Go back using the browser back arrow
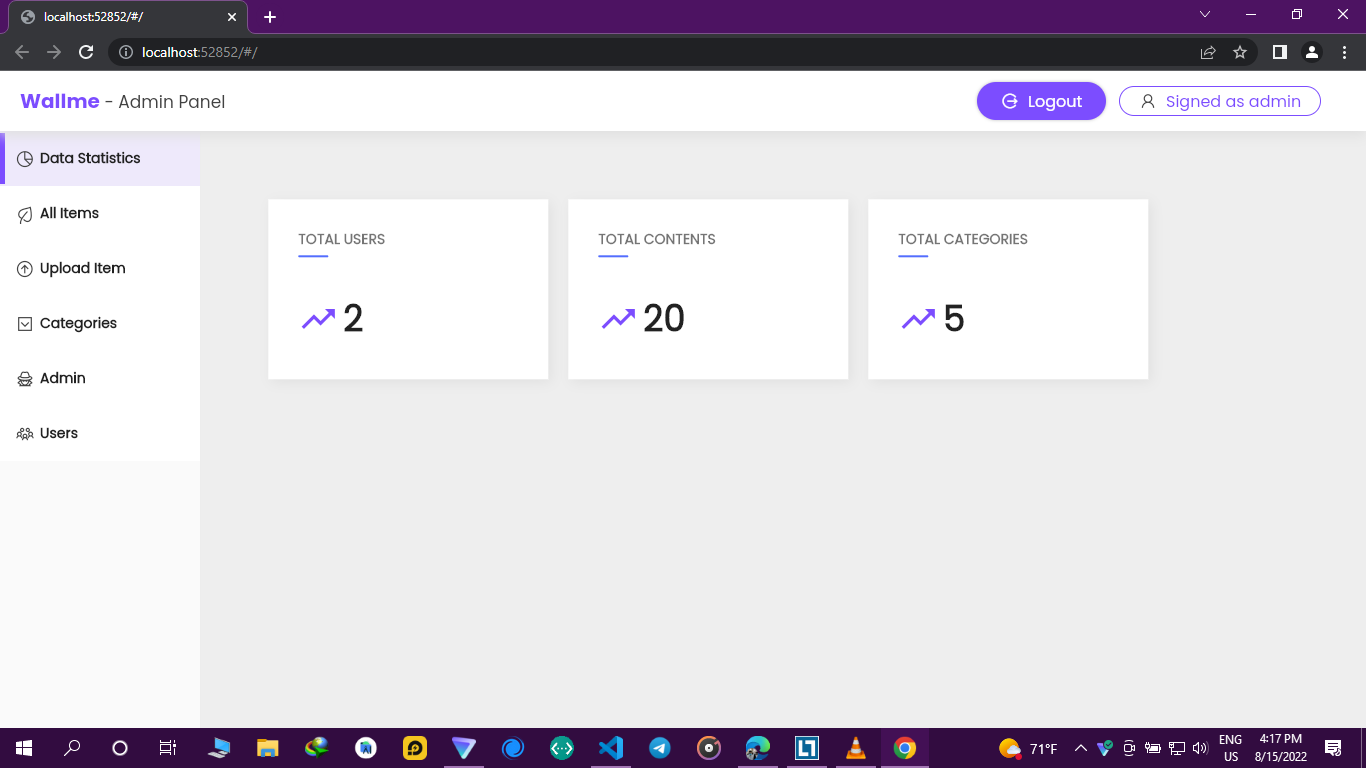The width and height of the screenshot is (1366, 768). coord(22,52)
